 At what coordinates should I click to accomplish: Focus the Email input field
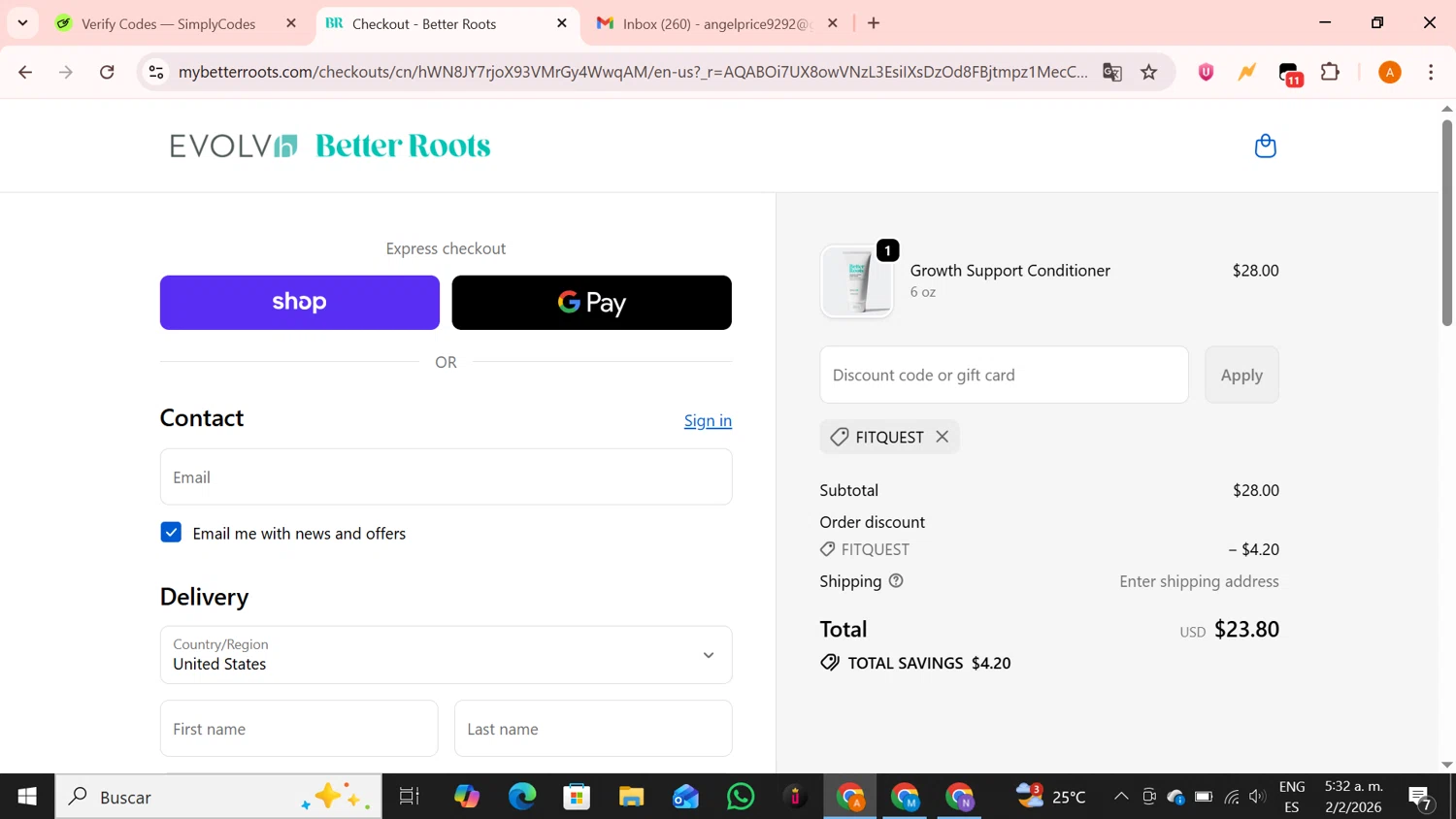(446, 476)
